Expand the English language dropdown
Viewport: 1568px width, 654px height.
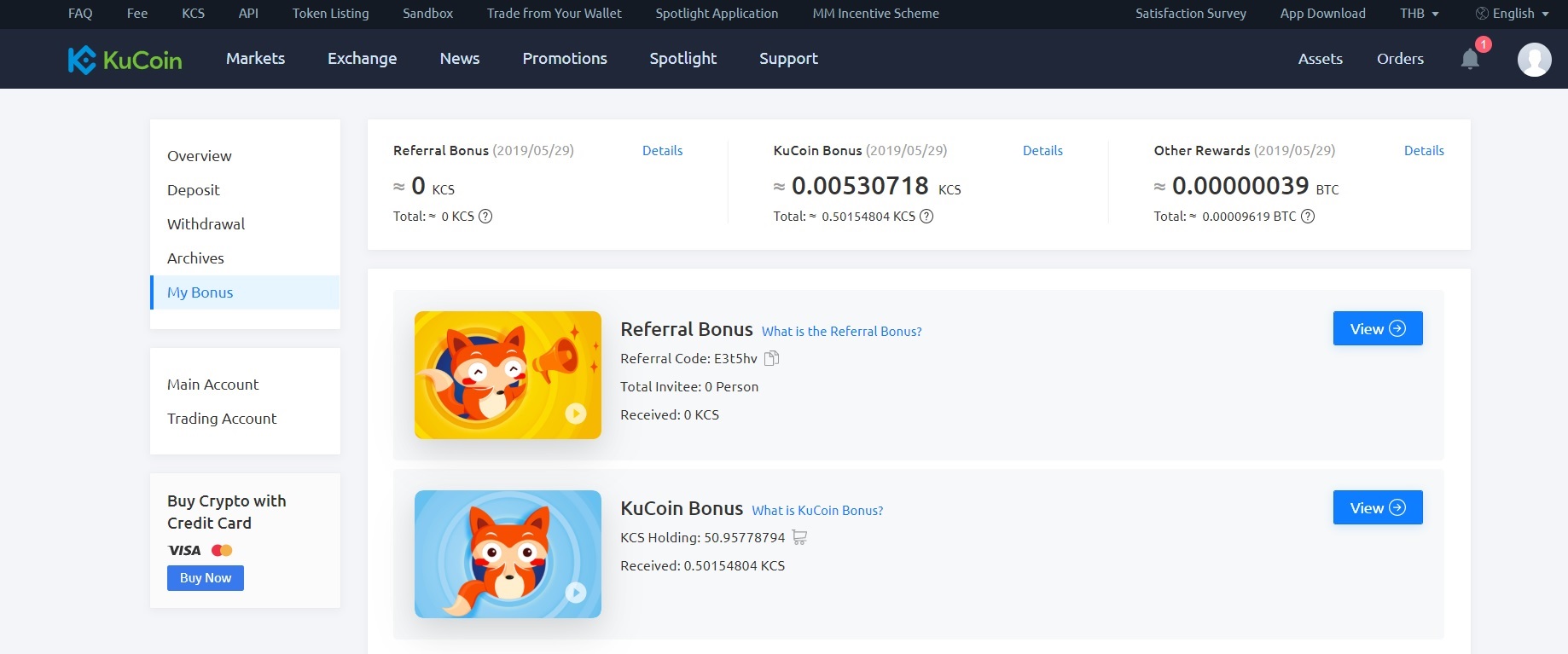[x=1520, y=14]
